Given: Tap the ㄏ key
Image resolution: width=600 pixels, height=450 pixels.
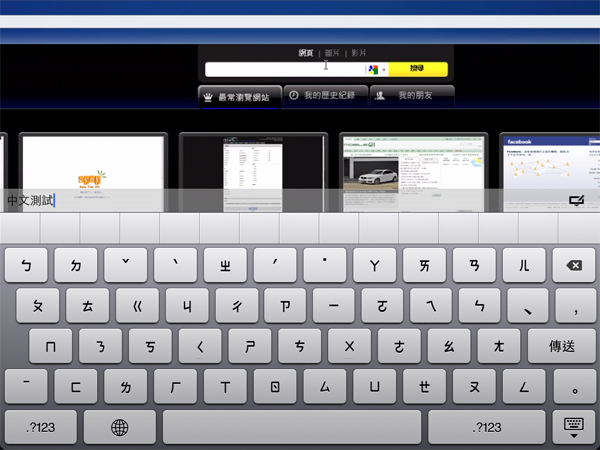Looking at the screenshot, I should click(x=175, y=387).
